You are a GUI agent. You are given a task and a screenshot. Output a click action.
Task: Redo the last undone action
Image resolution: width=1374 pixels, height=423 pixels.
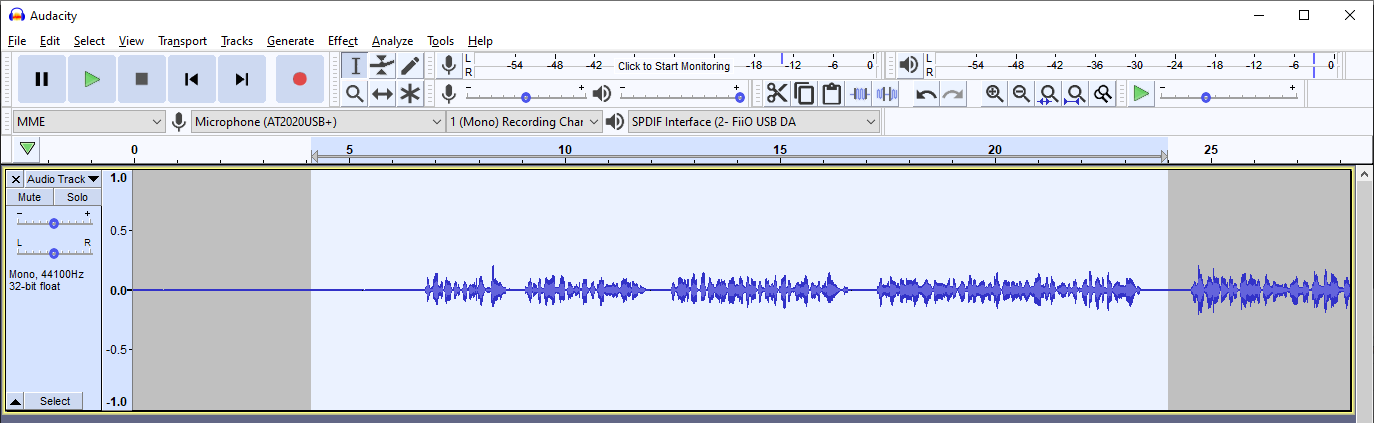coord(953,94)
